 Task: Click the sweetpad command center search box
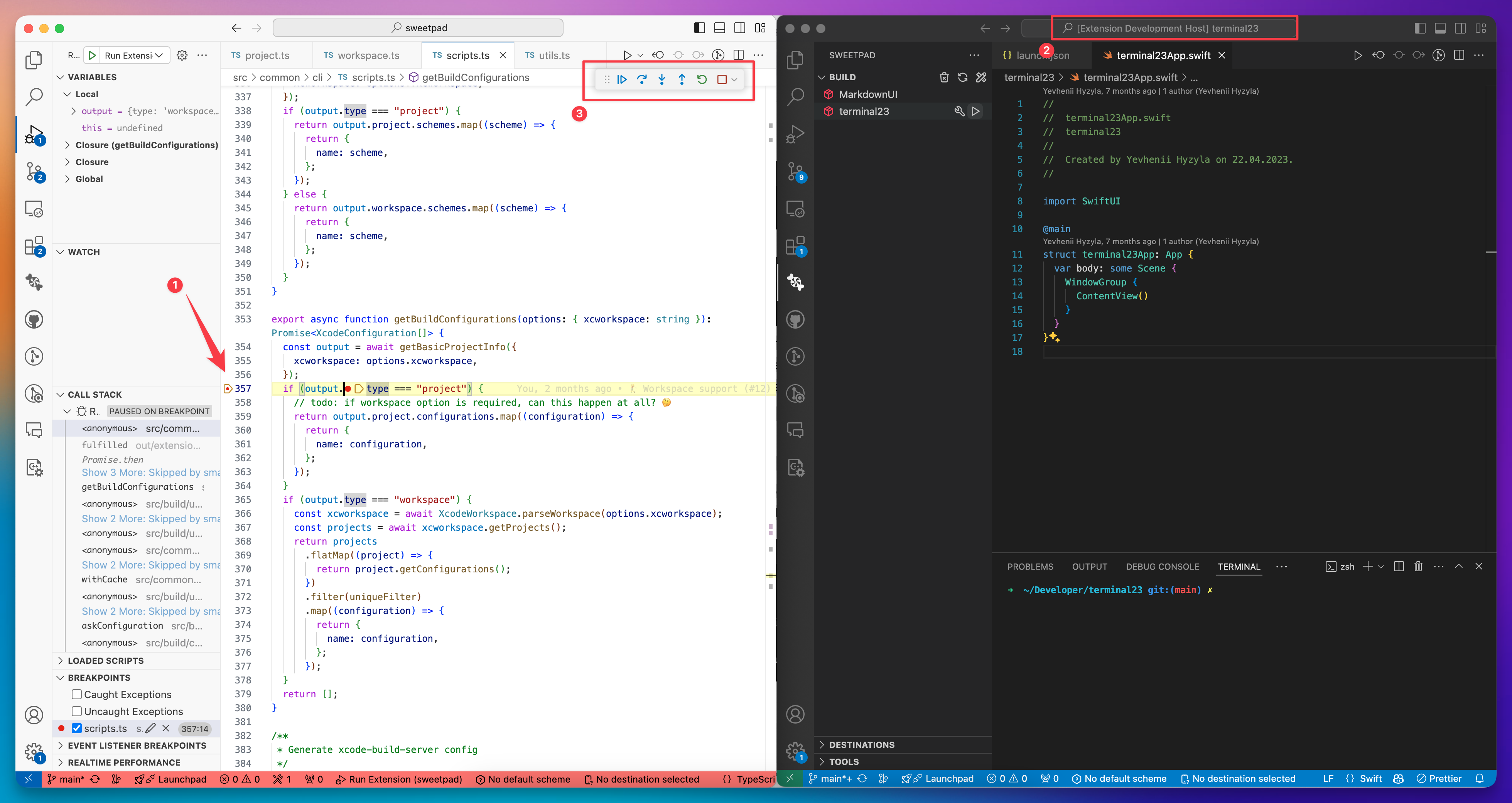418,28
